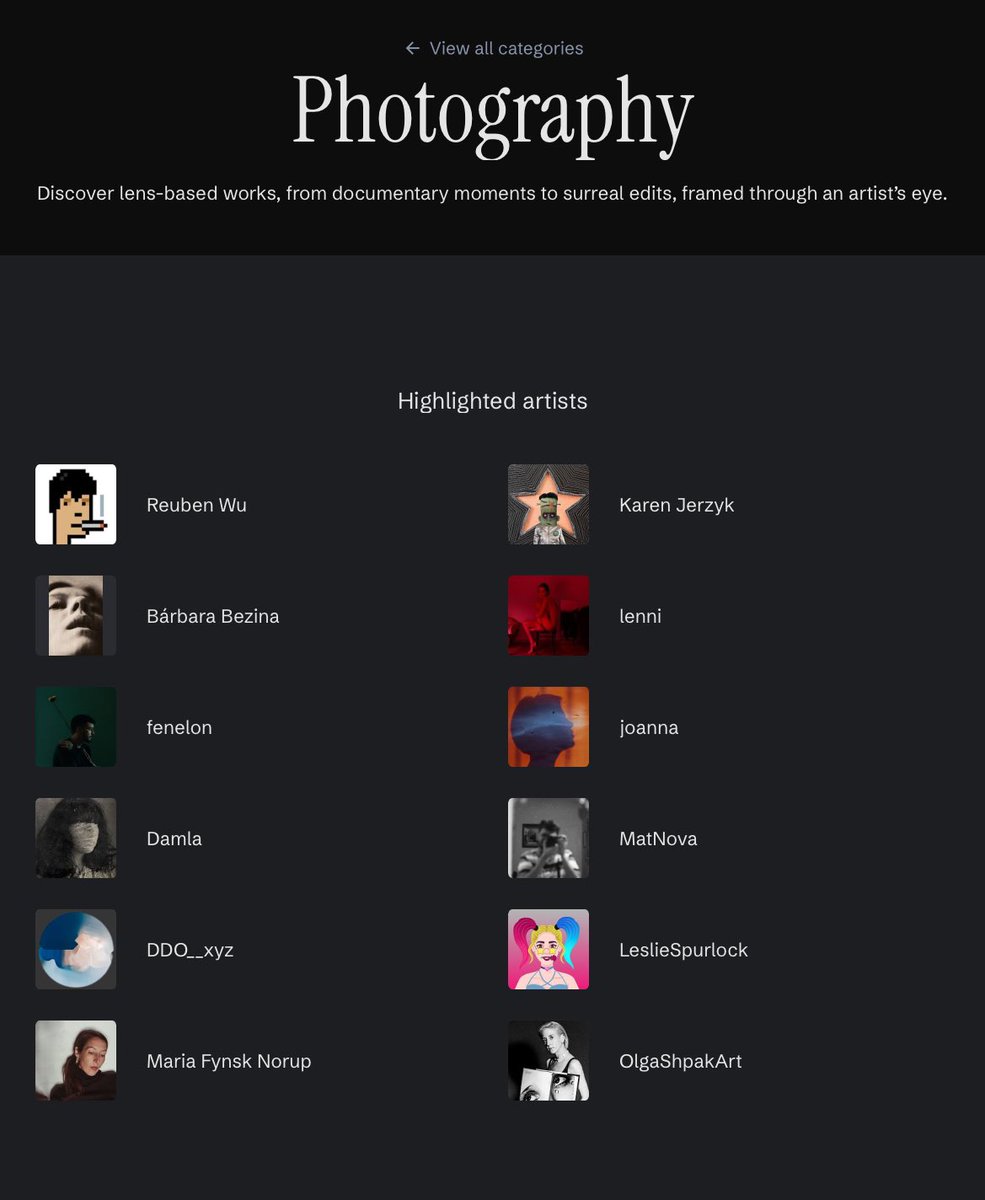Click OlgaShpakArt's monochrome avatar

pos(548,1061)
